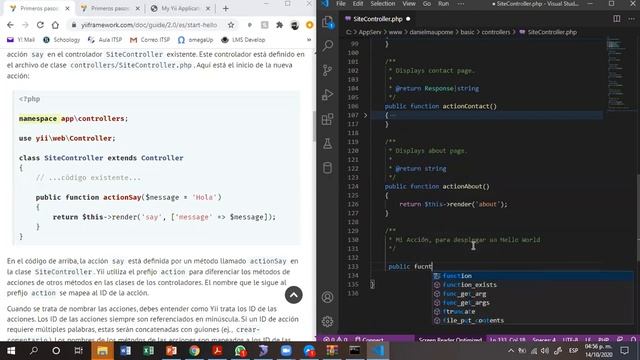640x360 pixels.
Task: Choose 'ftruncate' suggestion
Action: pos(533,311)
